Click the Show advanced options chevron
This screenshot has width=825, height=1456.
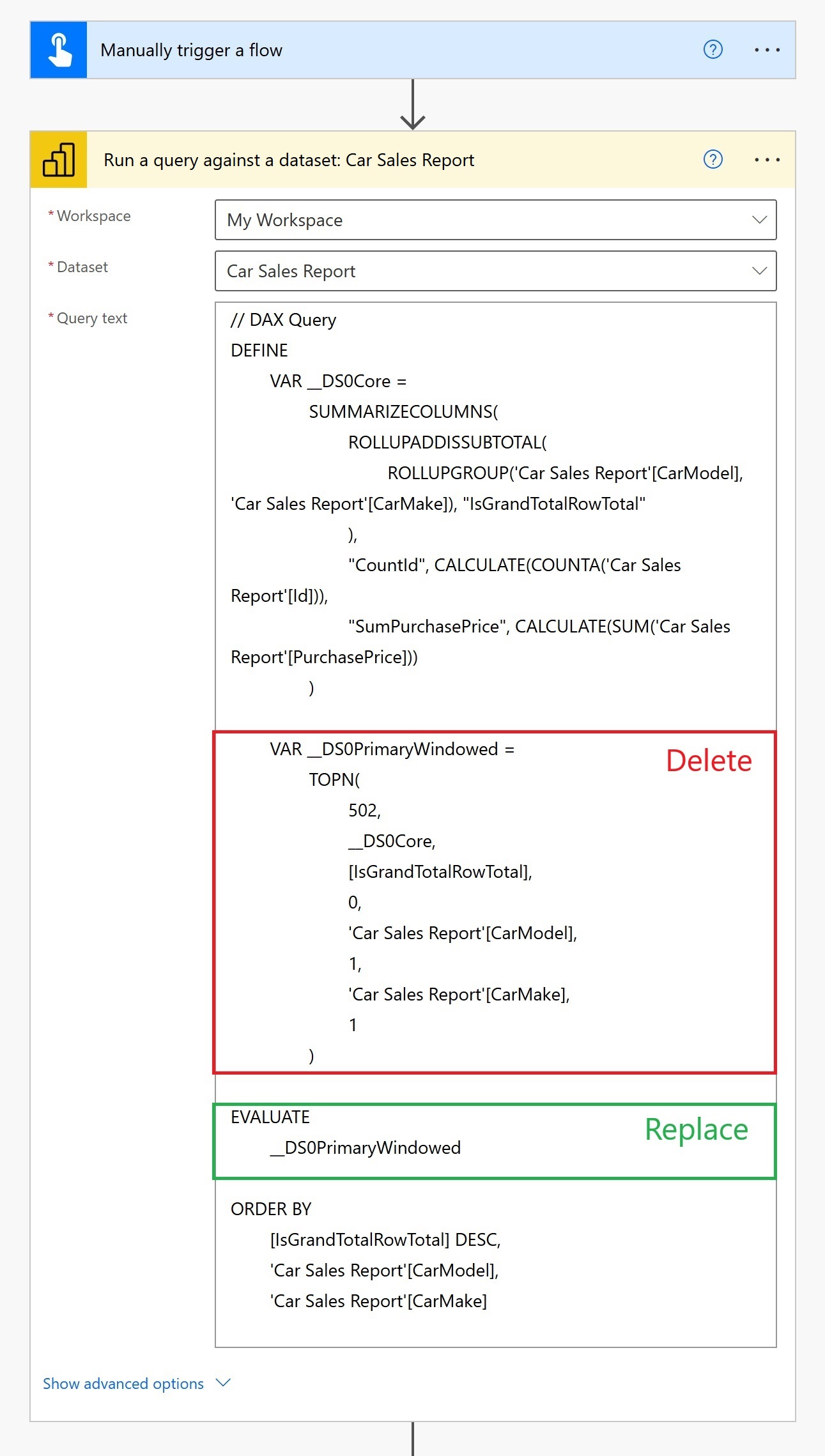tap(223, 1383)
